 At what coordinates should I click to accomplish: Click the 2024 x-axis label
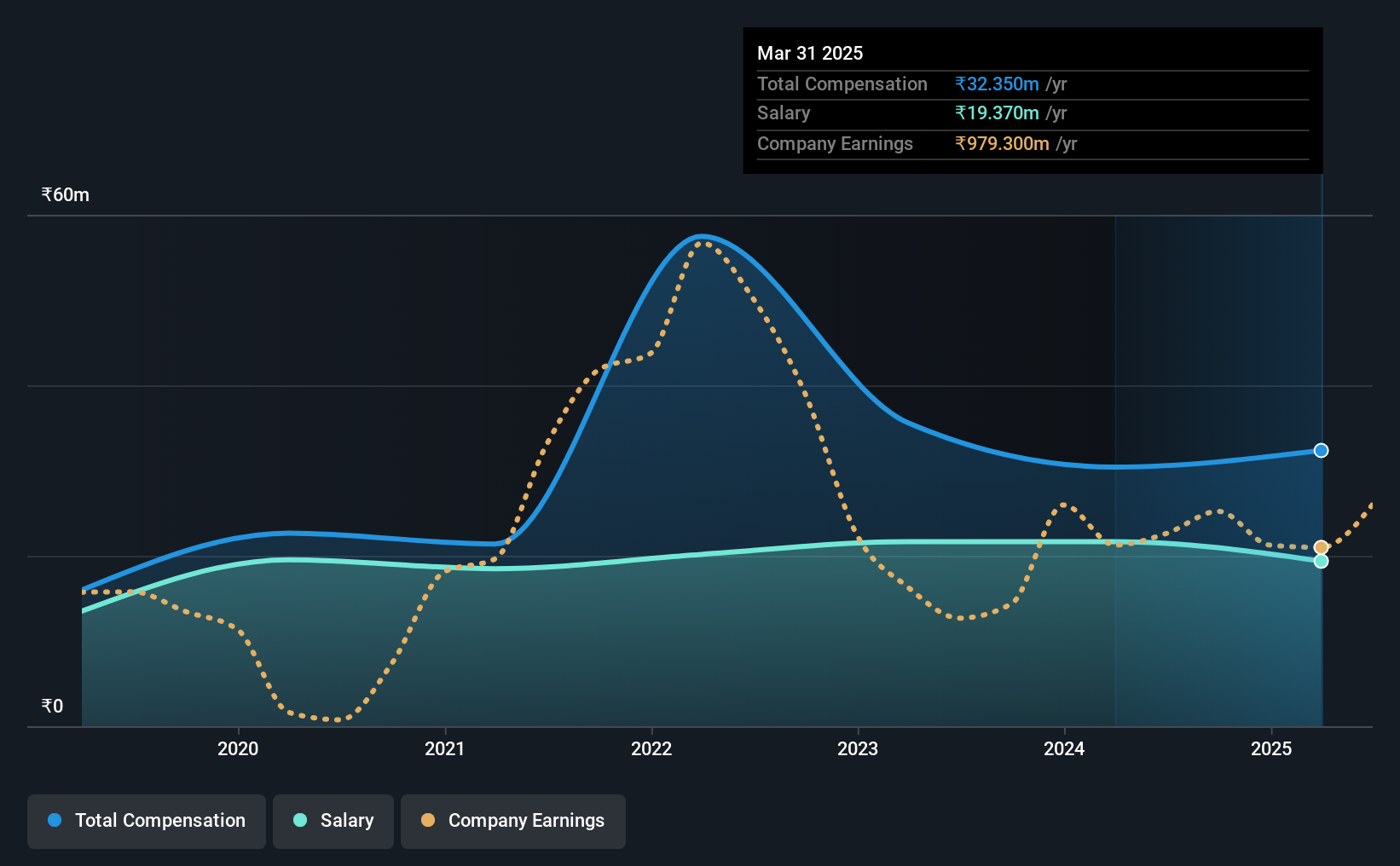(x=1064, y=748)
